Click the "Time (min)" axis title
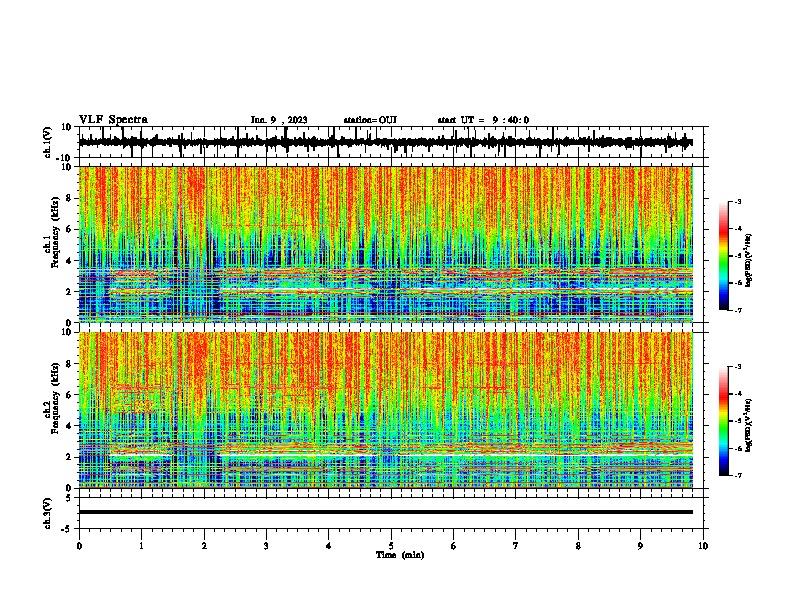Viewport: 792px width, 612px height. click(400, 555)
